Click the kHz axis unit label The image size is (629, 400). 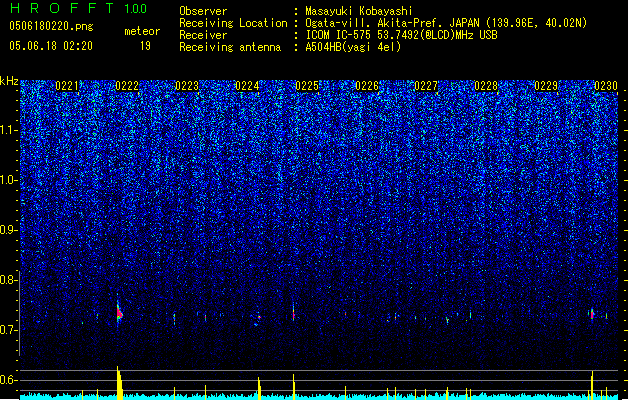click(9, 81)
